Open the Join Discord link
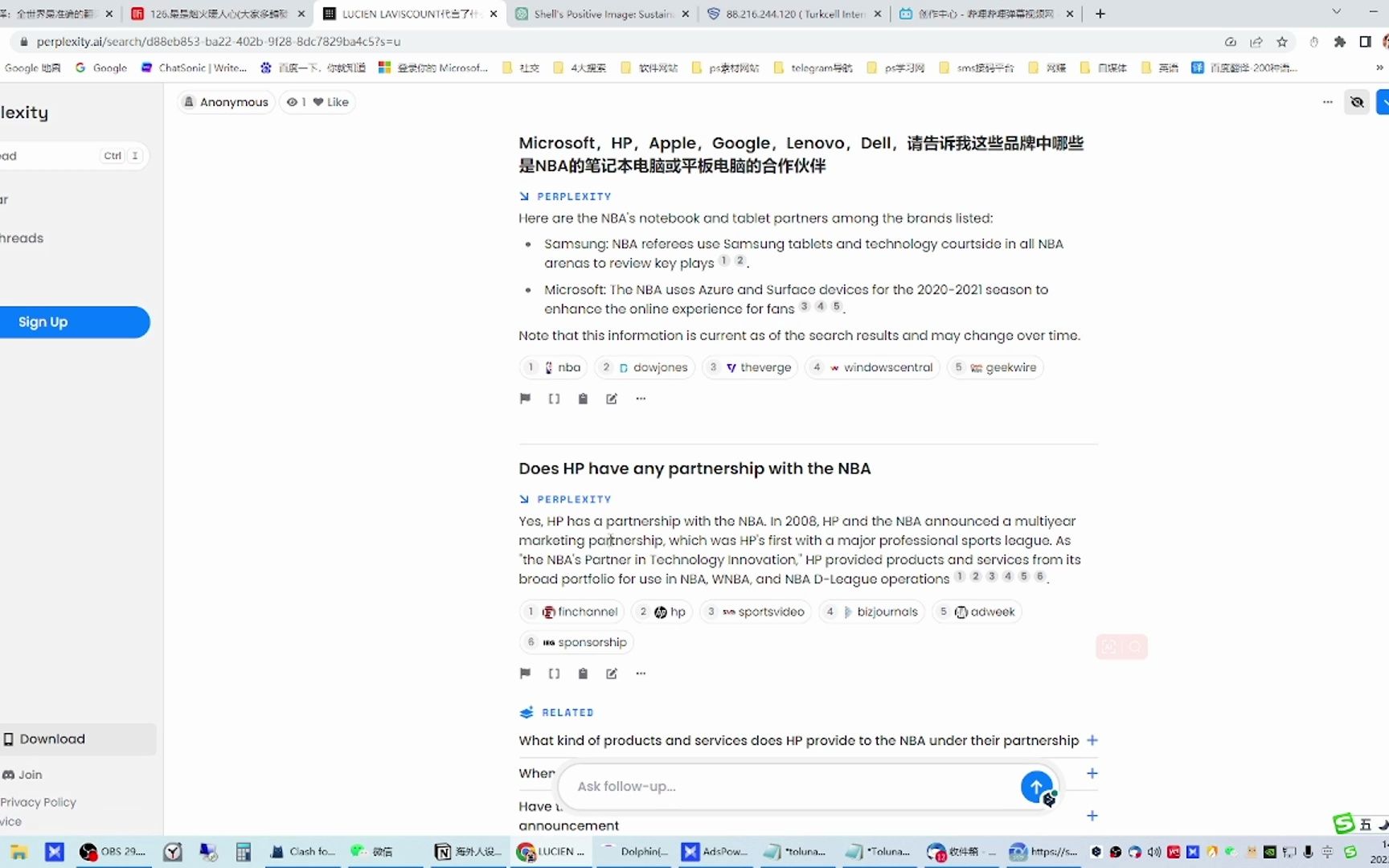Image resolution: width=1389 pixels, height=868 pixels. (23, 775)
